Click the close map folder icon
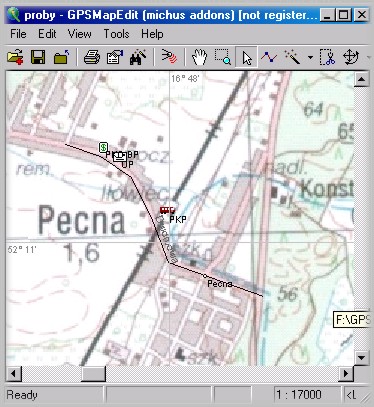The image size is (374, 407). coord(62,57)
